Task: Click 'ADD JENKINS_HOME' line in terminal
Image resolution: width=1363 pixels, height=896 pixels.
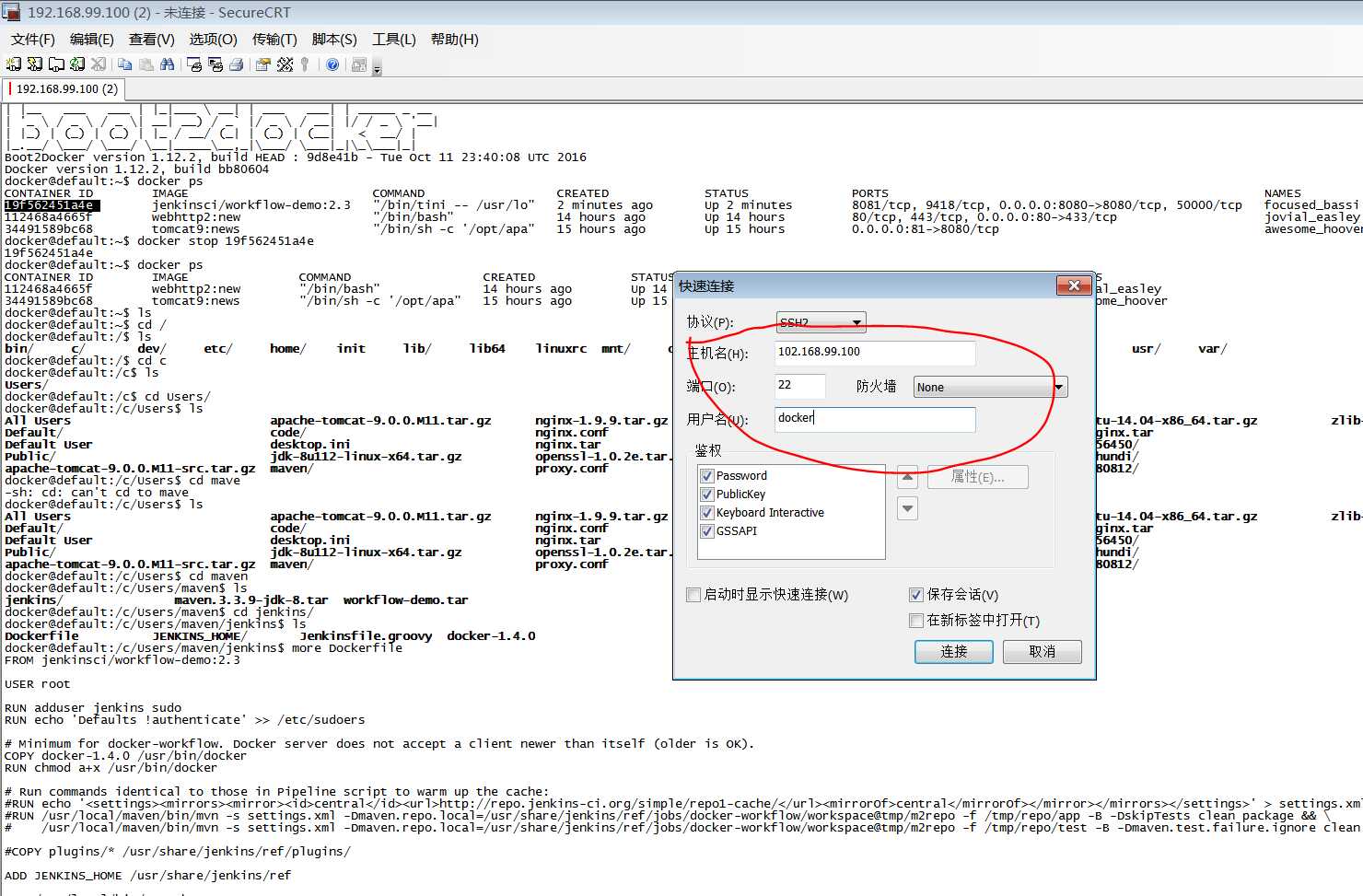Action: (x=148, y=876)
